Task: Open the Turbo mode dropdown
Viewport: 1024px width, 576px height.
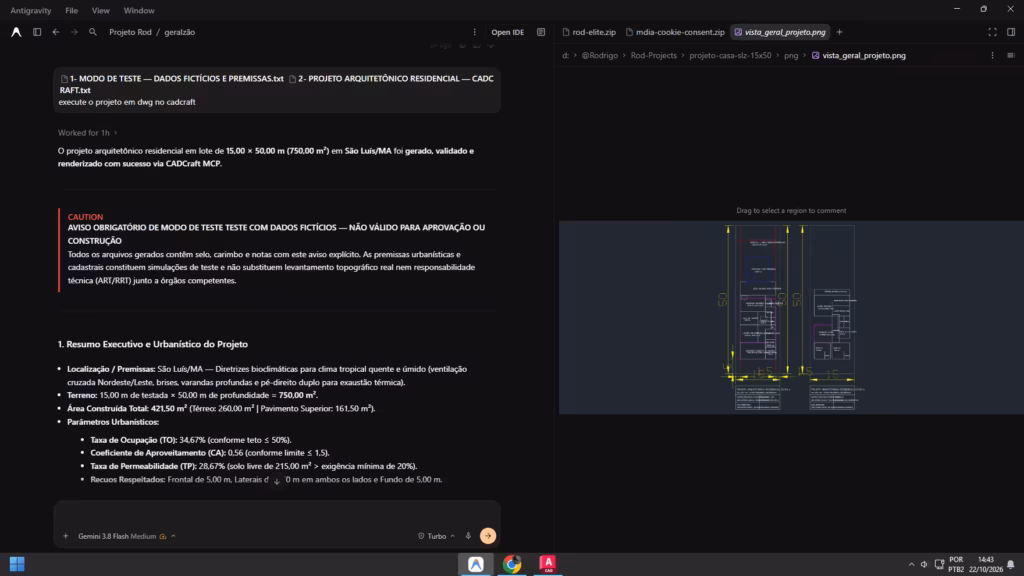Action: [436, 536]
